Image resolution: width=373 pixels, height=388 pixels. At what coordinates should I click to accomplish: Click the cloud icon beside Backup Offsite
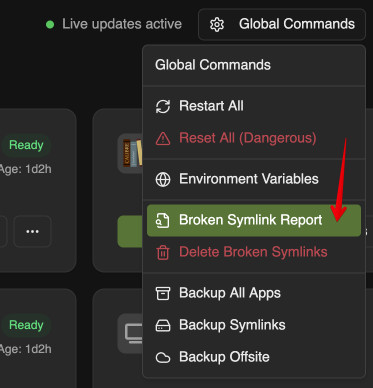coord(163,358)
